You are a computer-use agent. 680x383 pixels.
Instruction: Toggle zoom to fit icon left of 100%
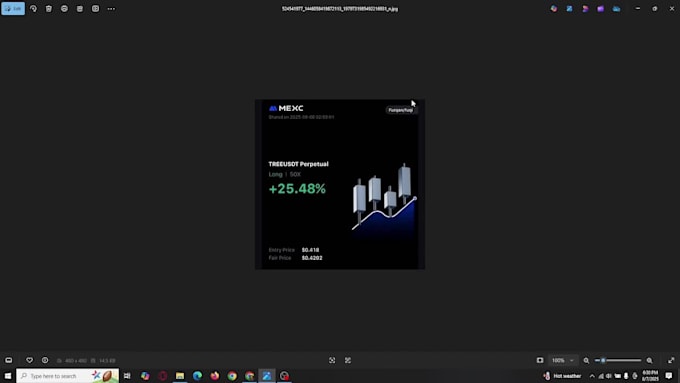click(540, 360)
